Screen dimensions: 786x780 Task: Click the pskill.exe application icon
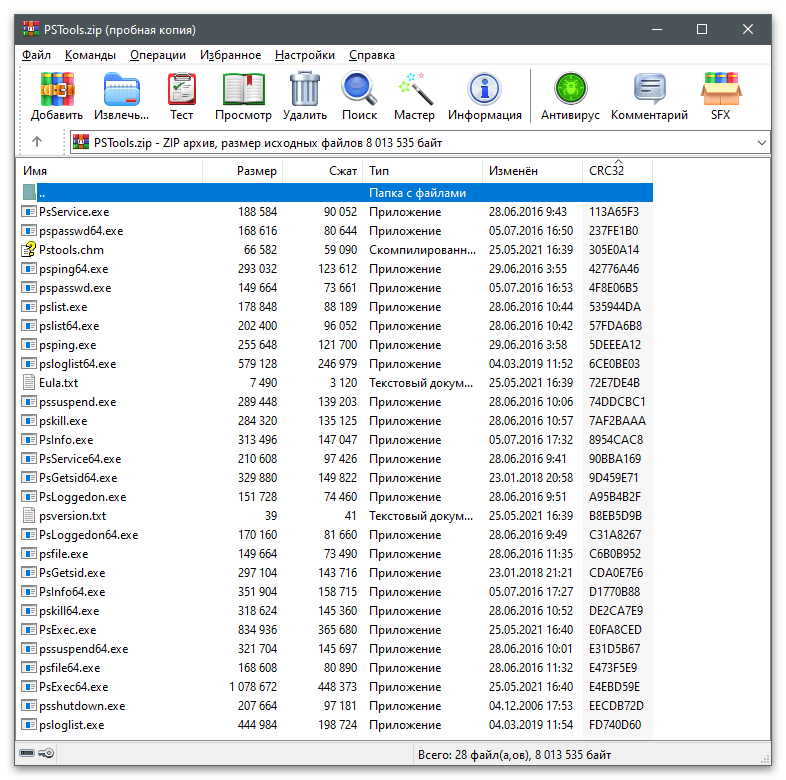tap(29, 421)
